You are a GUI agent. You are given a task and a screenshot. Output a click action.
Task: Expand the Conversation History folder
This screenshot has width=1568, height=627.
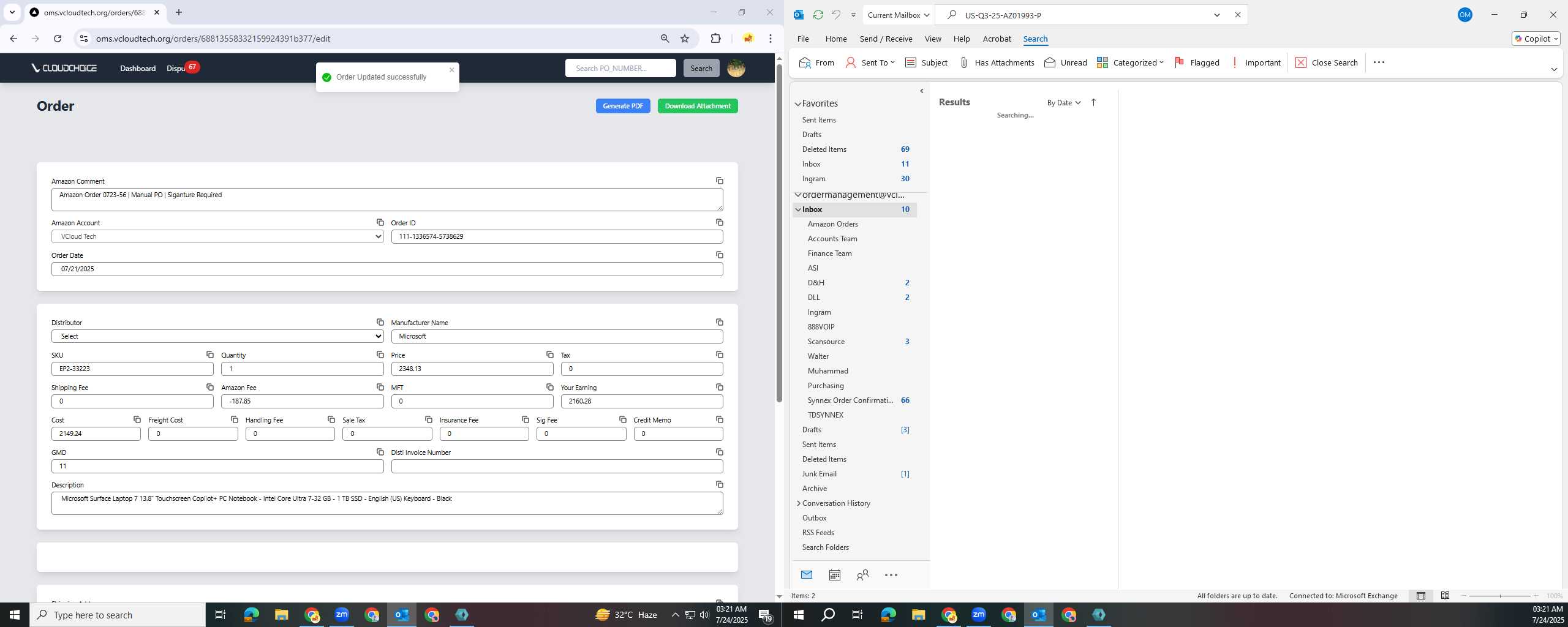(x=798, y=503)
